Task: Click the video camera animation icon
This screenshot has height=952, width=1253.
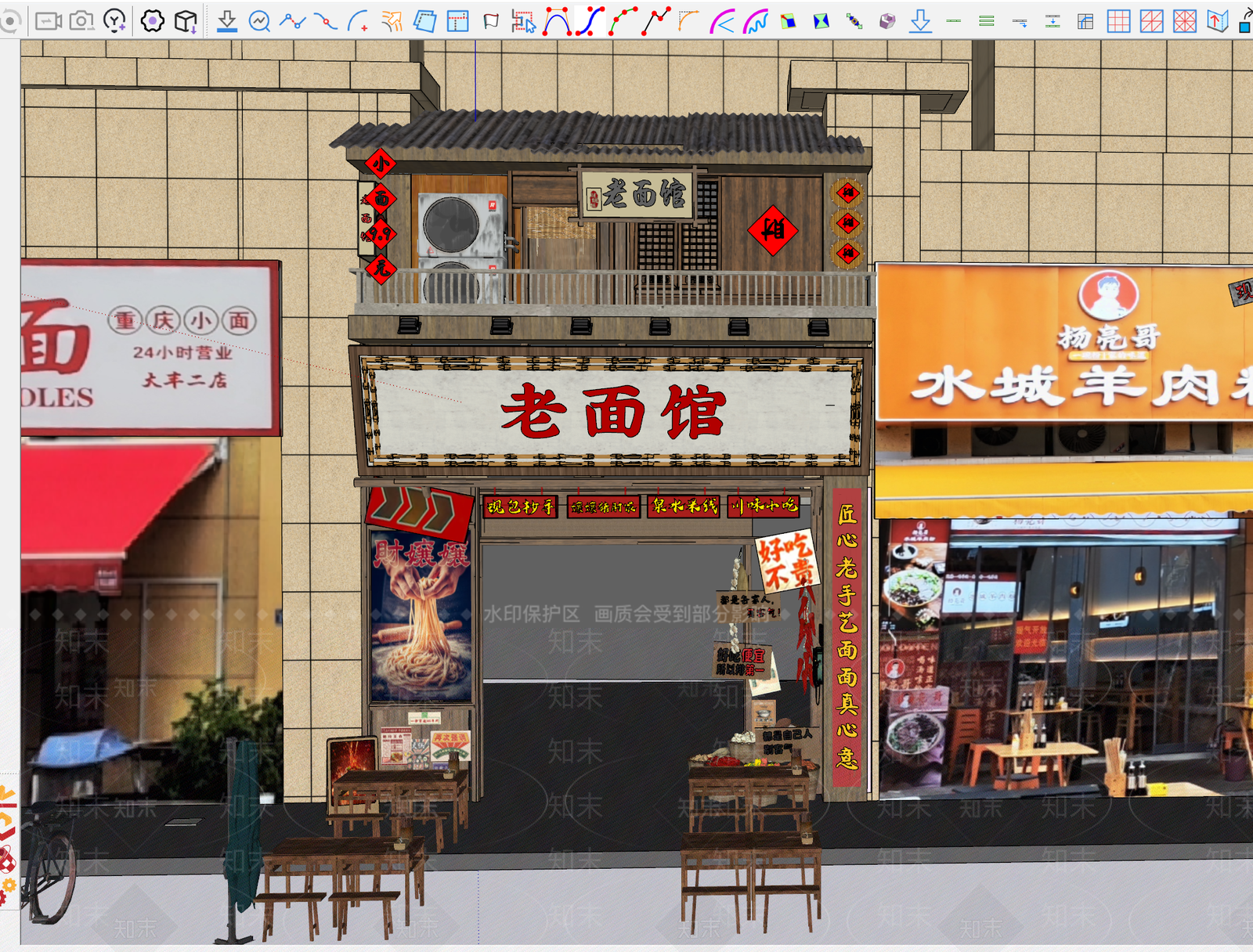Action: coord(49,21)
